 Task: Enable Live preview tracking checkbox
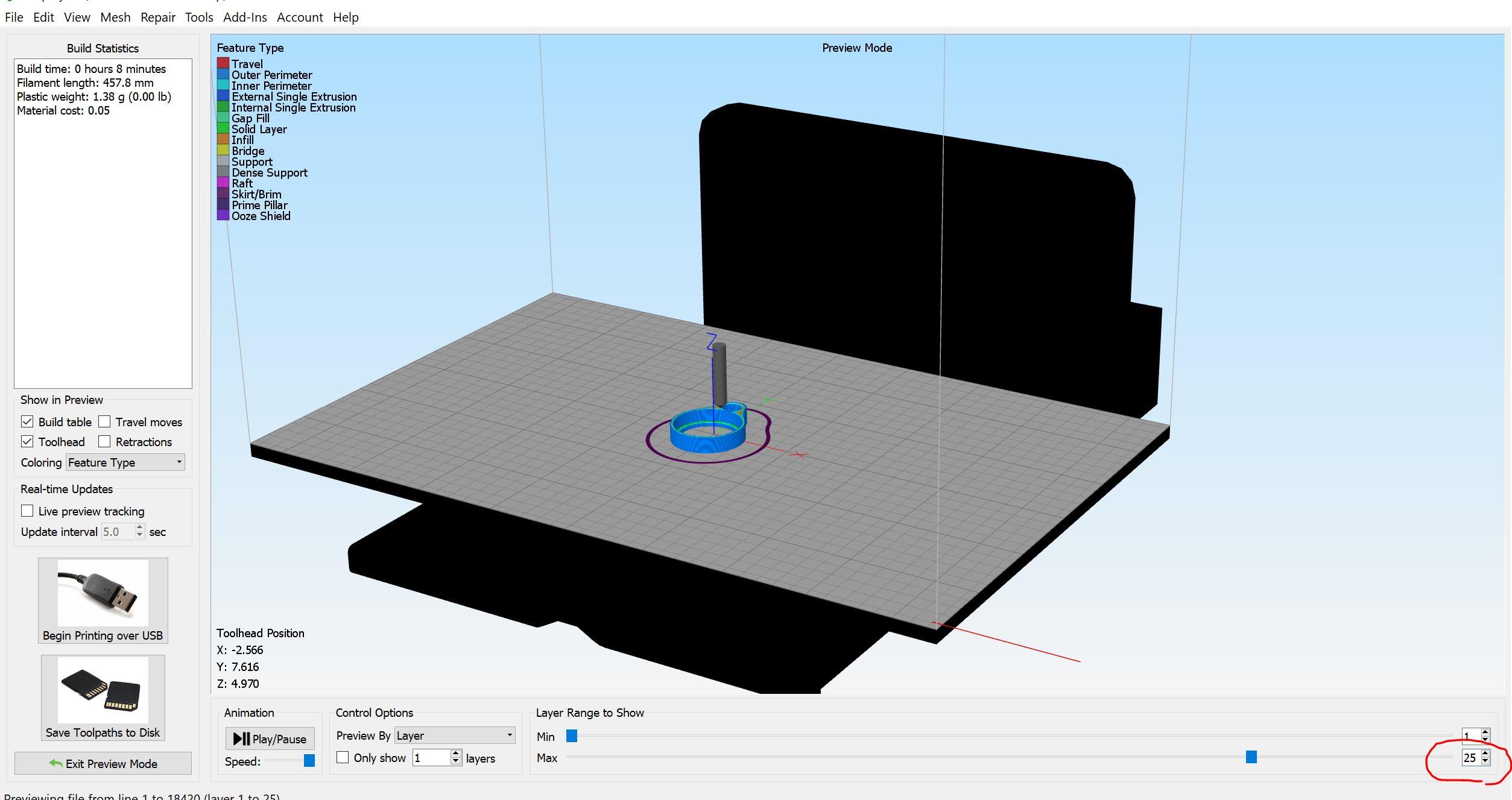pyautogui.click(x=27, y=511)
